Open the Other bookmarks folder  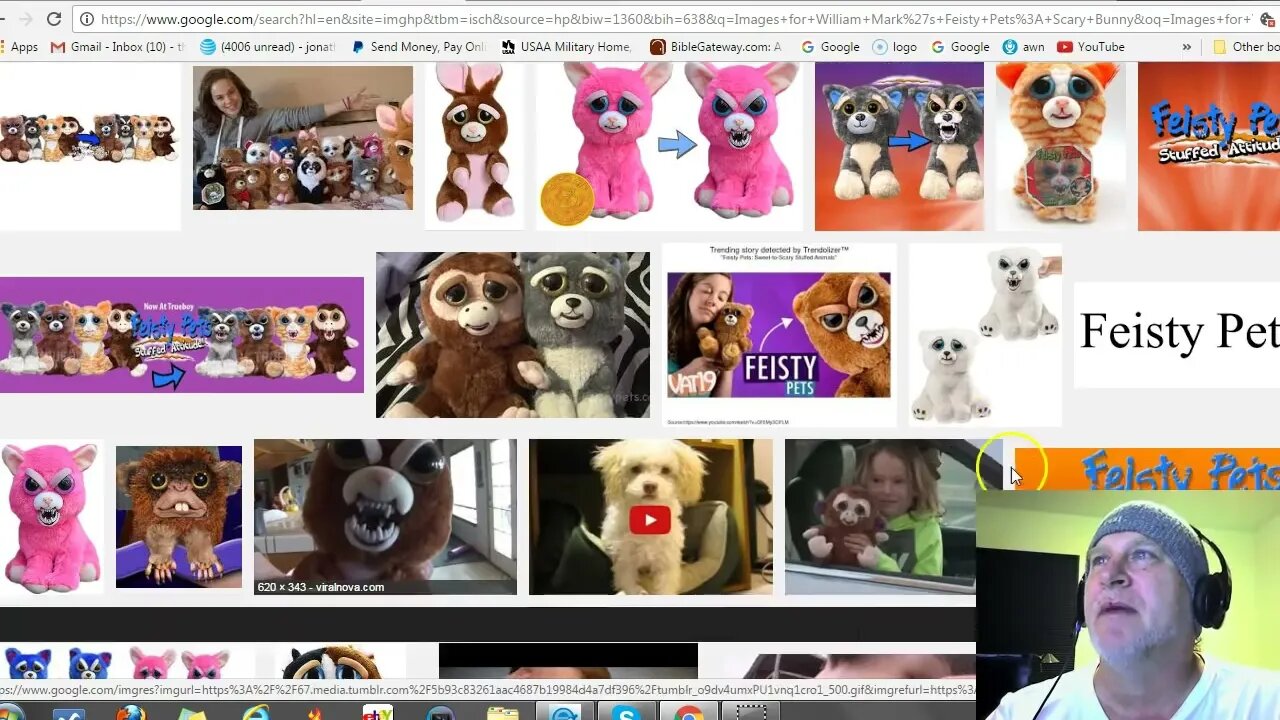pyautogui.click(x=1245, y=47)
